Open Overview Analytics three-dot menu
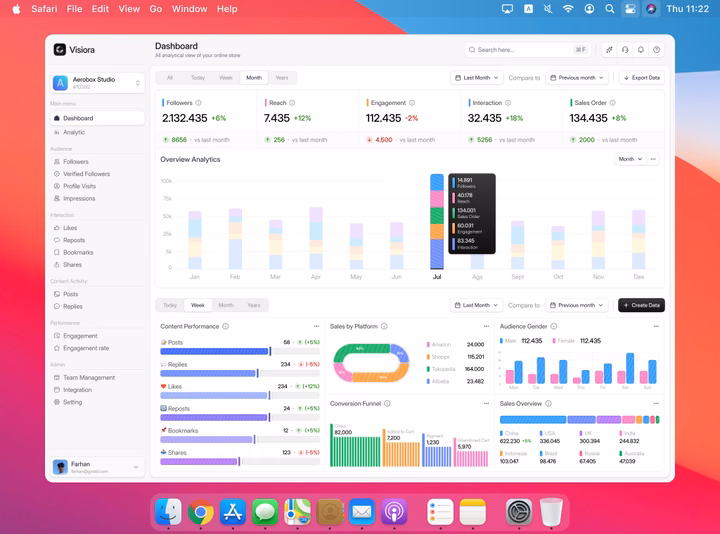 point(653,159)
